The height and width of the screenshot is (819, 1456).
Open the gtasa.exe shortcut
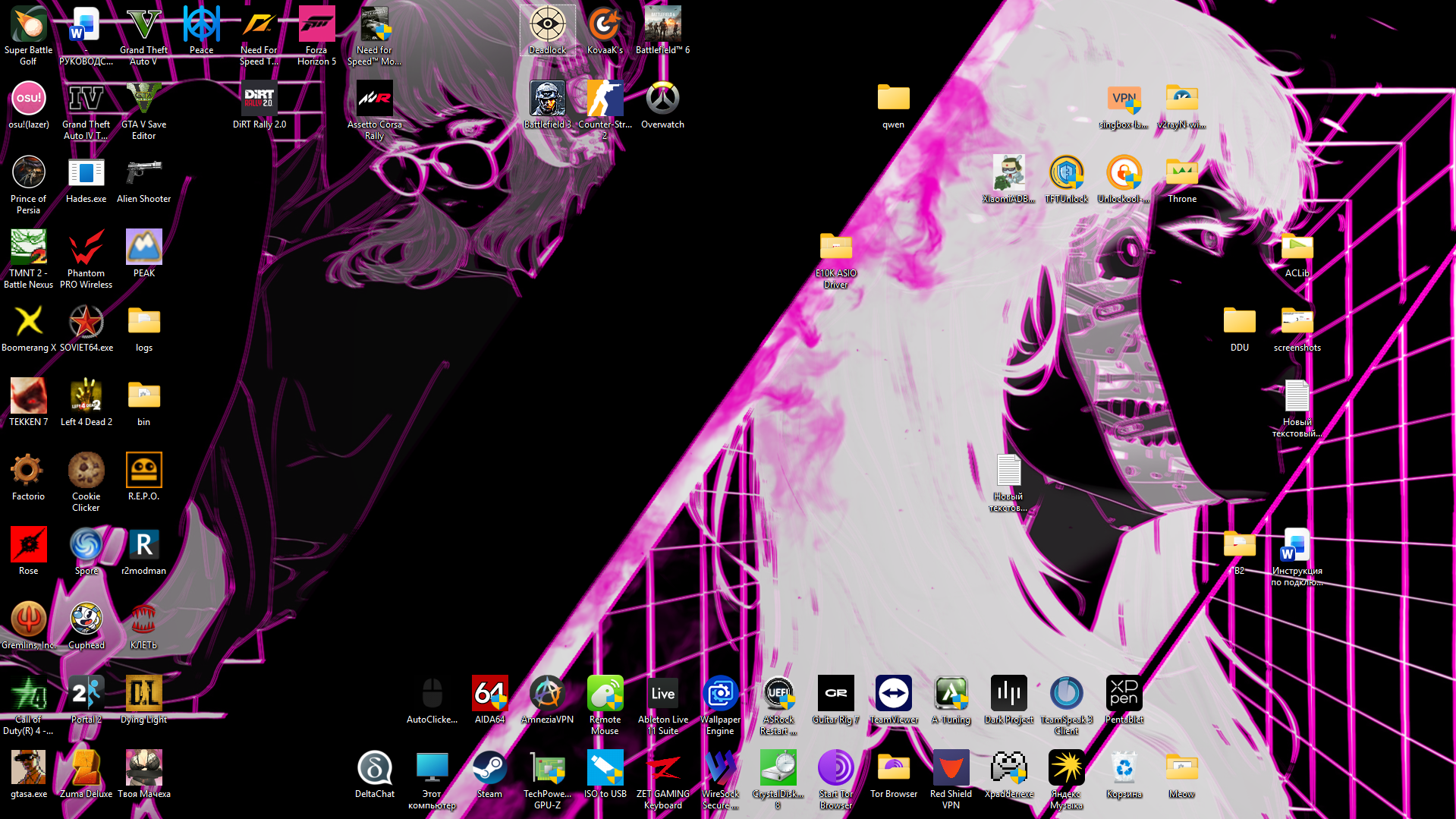[29, 774]
